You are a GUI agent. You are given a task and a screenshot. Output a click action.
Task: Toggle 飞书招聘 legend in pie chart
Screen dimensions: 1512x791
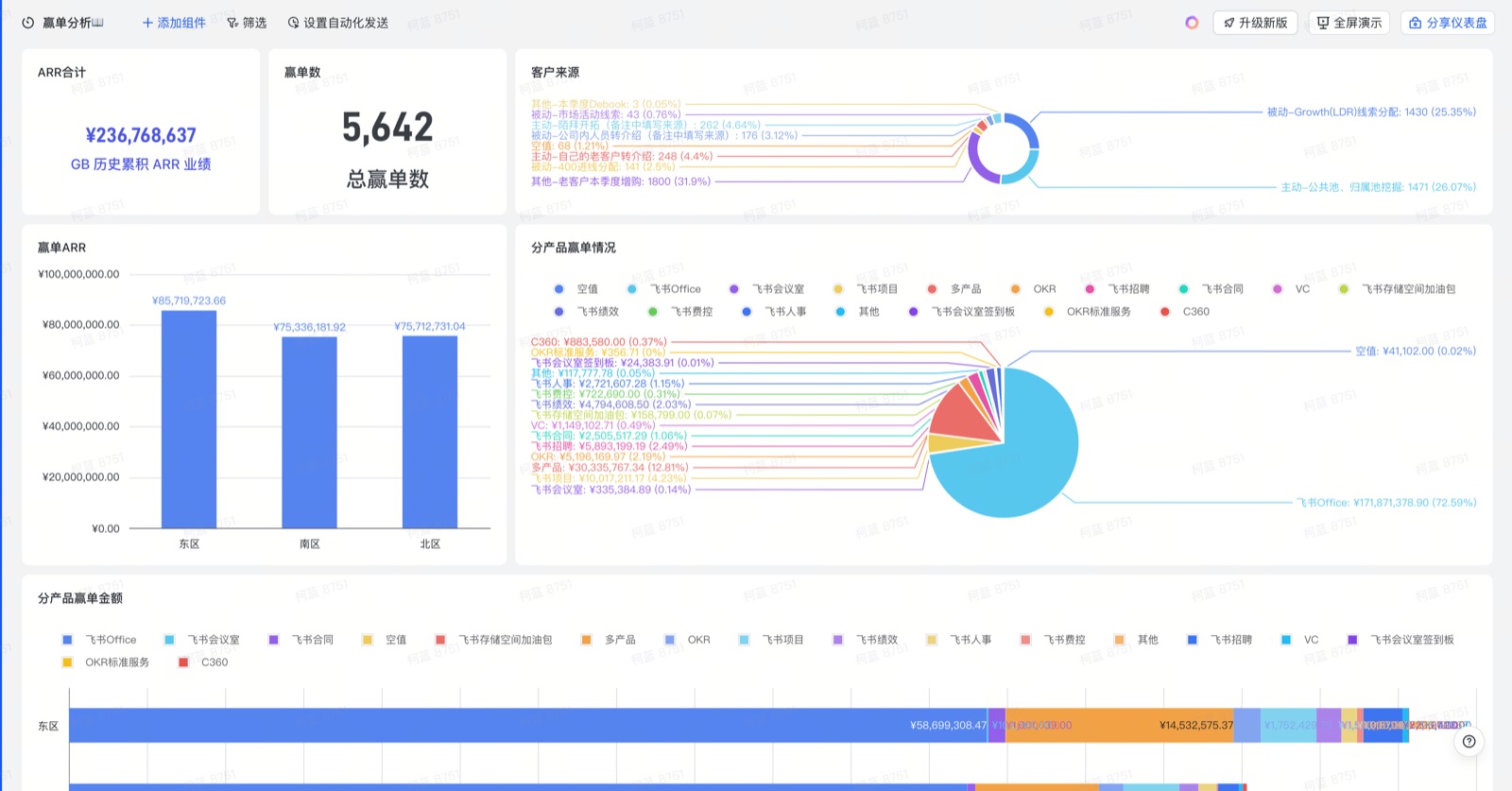click(x=1117, y=289)
